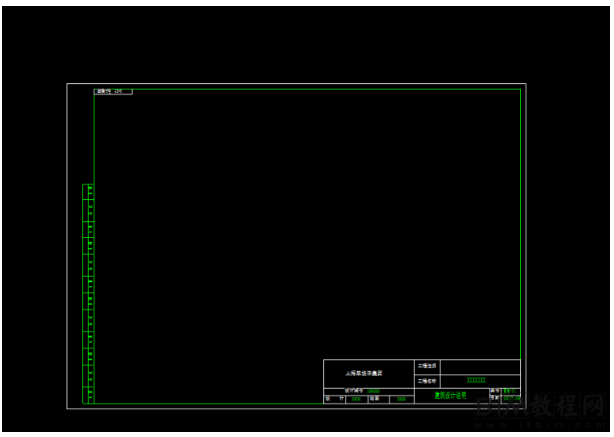
Task: Select green inner frame top-right corner
Action: pyautogui.click(x=520, y=90)
